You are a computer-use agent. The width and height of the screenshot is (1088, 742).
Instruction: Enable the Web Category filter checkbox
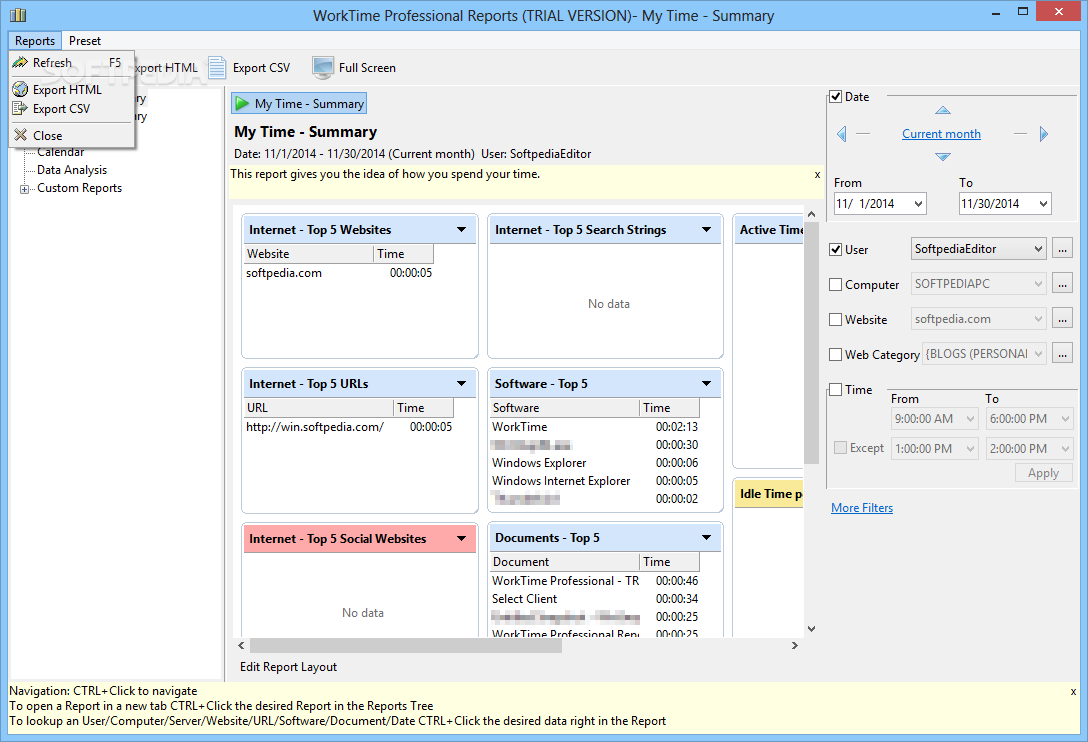[835, 355]
